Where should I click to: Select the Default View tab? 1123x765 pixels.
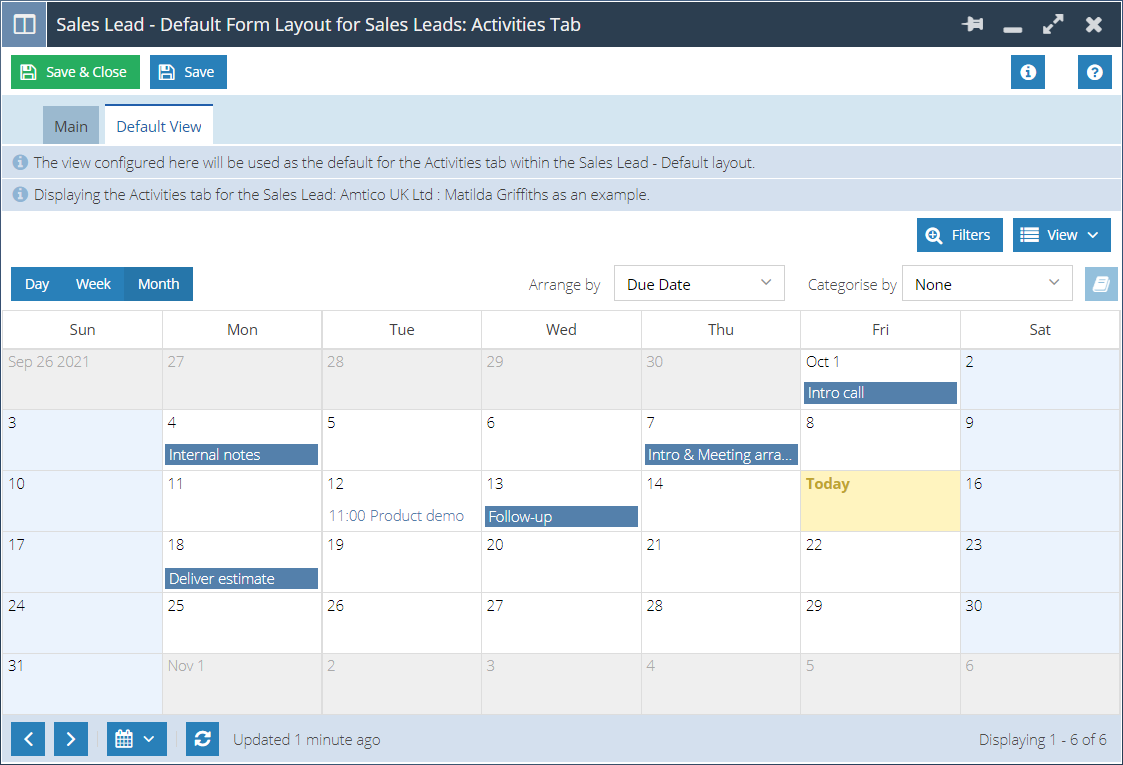point(159,127)
